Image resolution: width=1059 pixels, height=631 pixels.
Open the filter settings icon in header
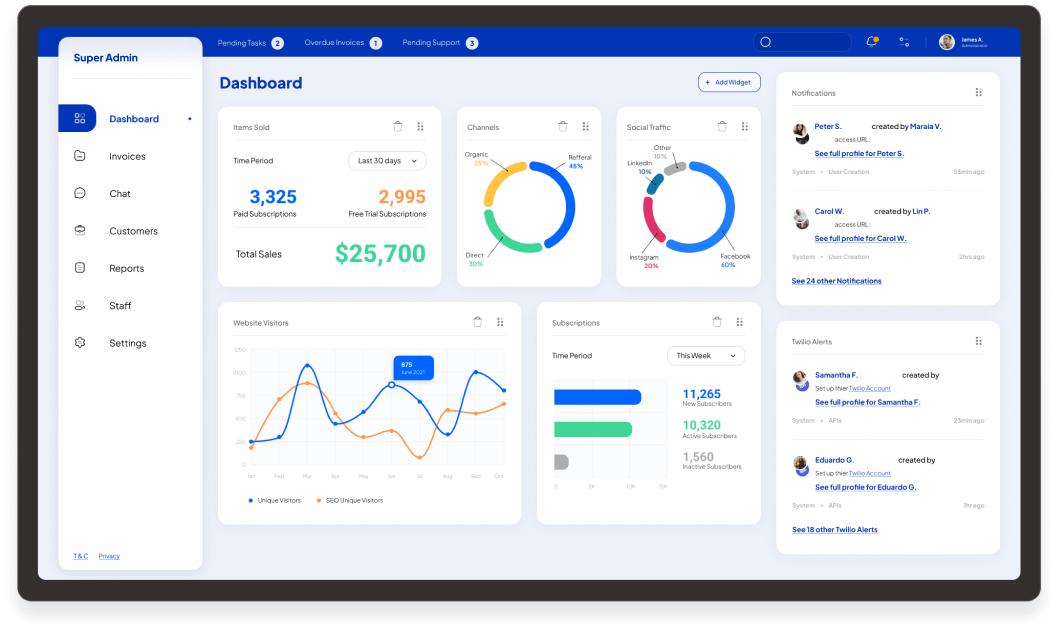tap(904, 42)
